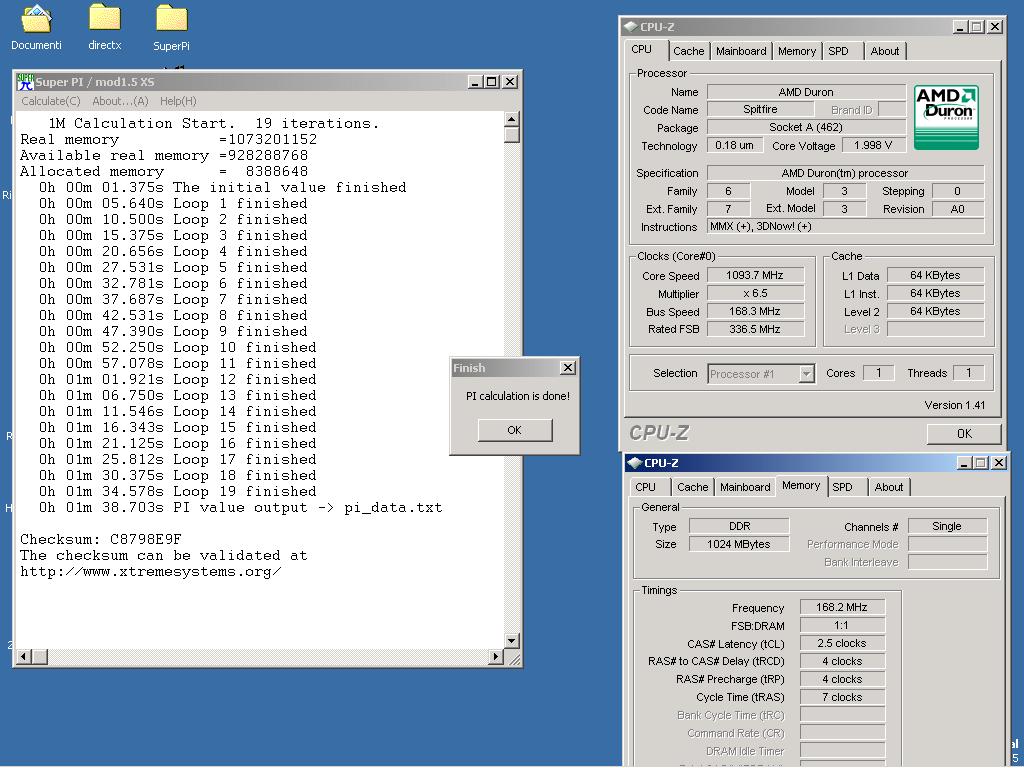The height and width of the screenshot is (768, 1024).
Task: Minimize the Super PI window
Action: click(475, 82)
